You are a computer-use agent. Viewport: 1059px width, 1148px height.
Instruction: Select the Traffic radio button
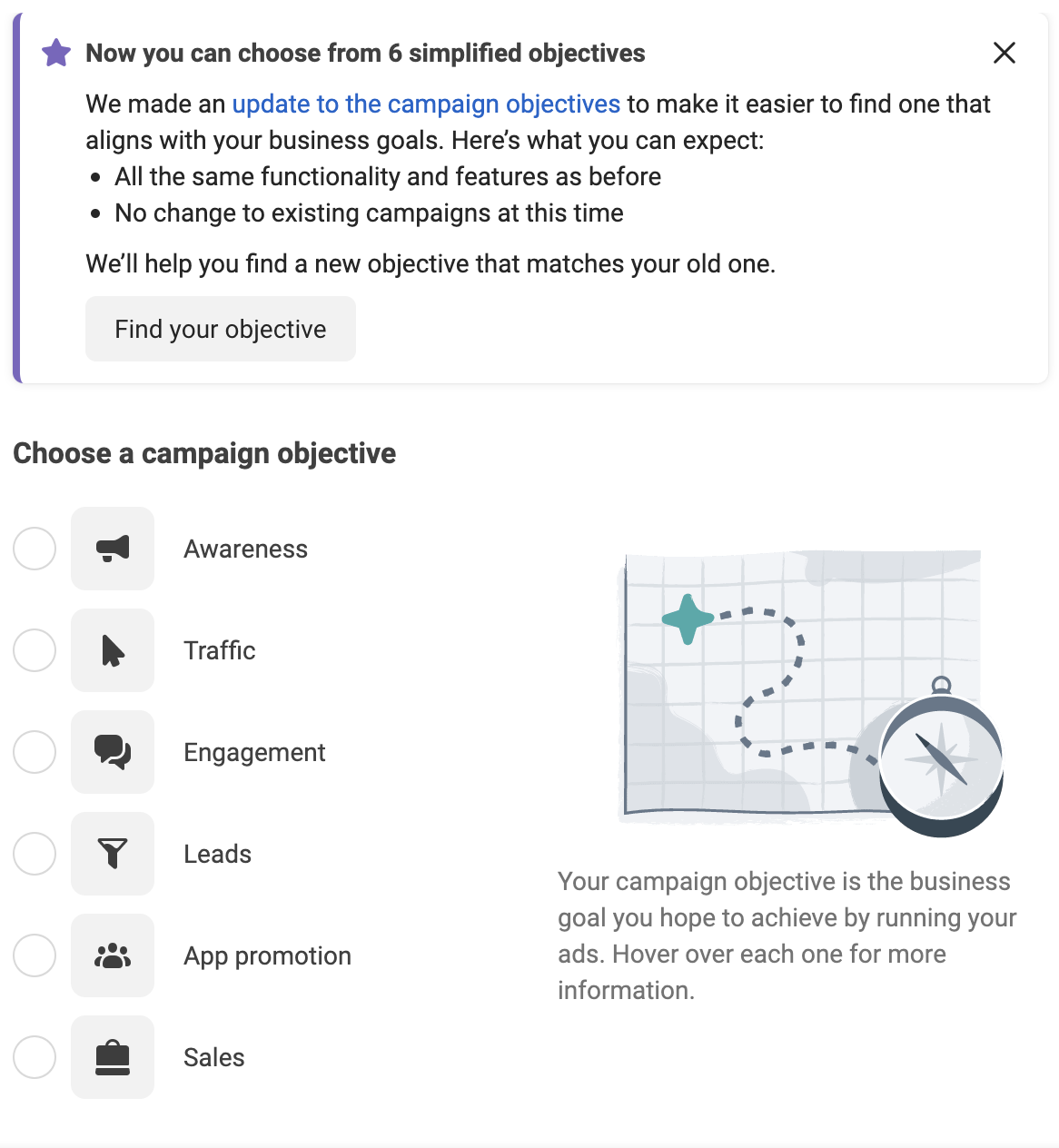35,650
